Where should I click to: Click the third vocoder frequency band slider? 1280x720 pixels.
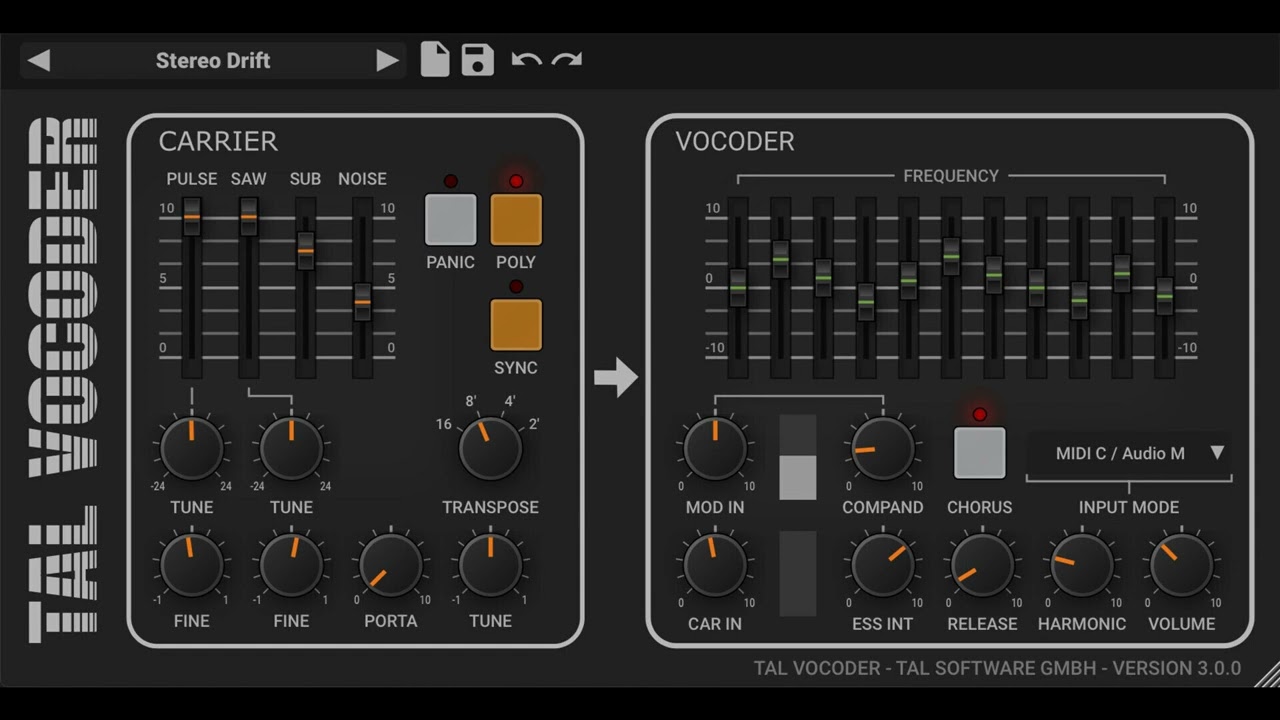823,277
